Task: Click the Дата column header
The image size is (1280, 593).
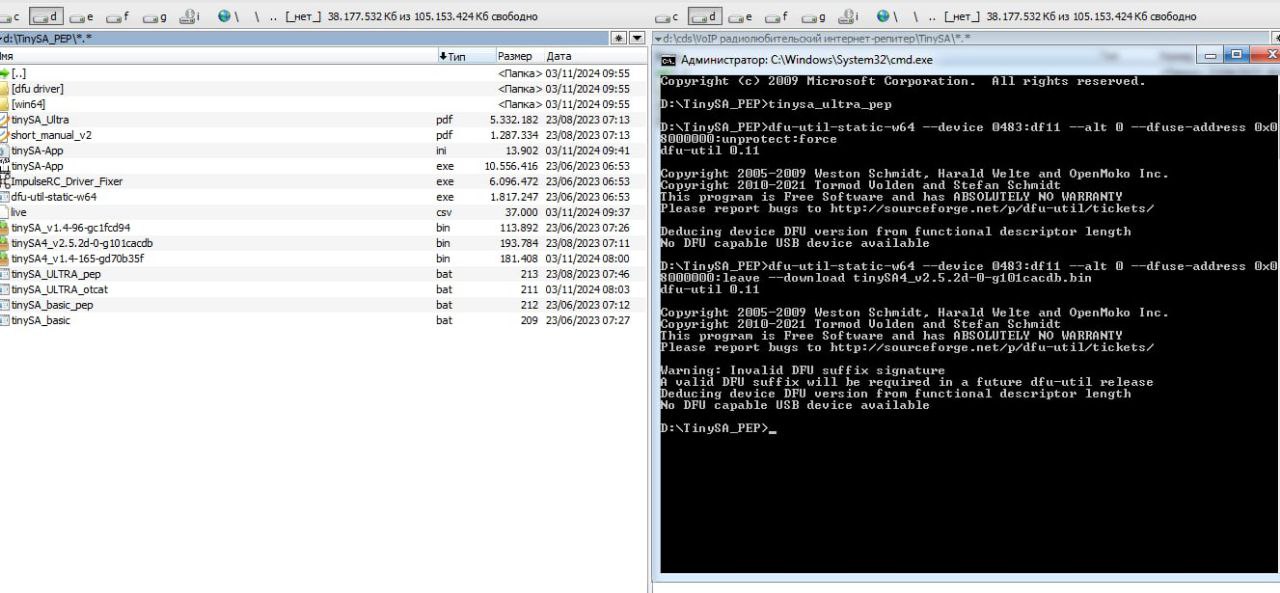Action: pyautogui.click(x=559, y=56)
